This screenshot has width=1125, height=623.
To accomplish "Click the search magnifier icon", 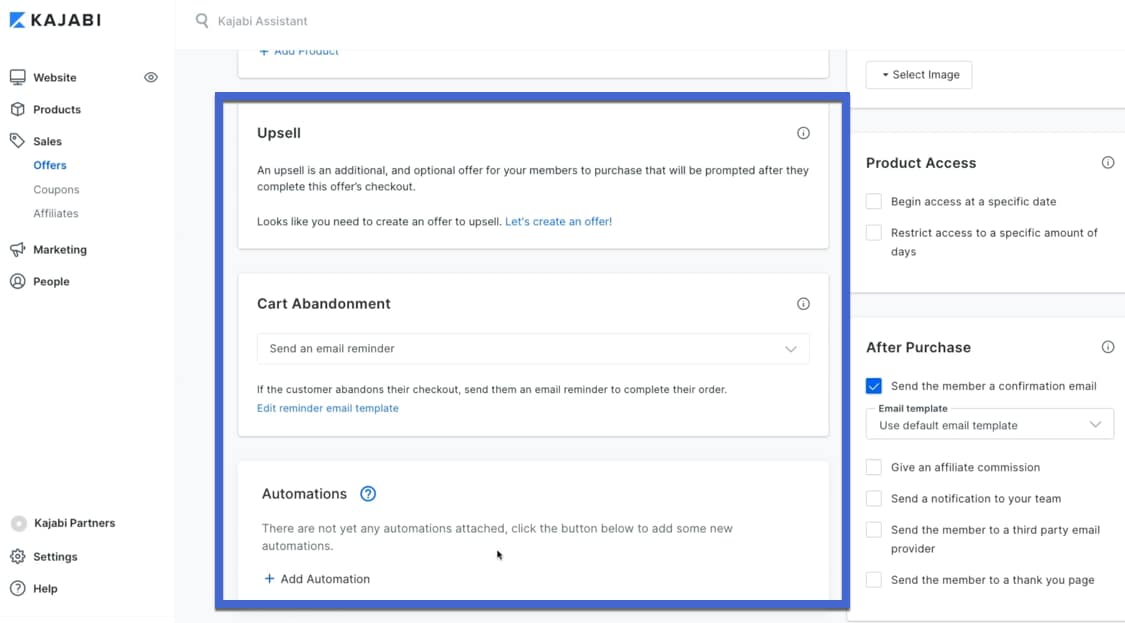I will 203,21.
